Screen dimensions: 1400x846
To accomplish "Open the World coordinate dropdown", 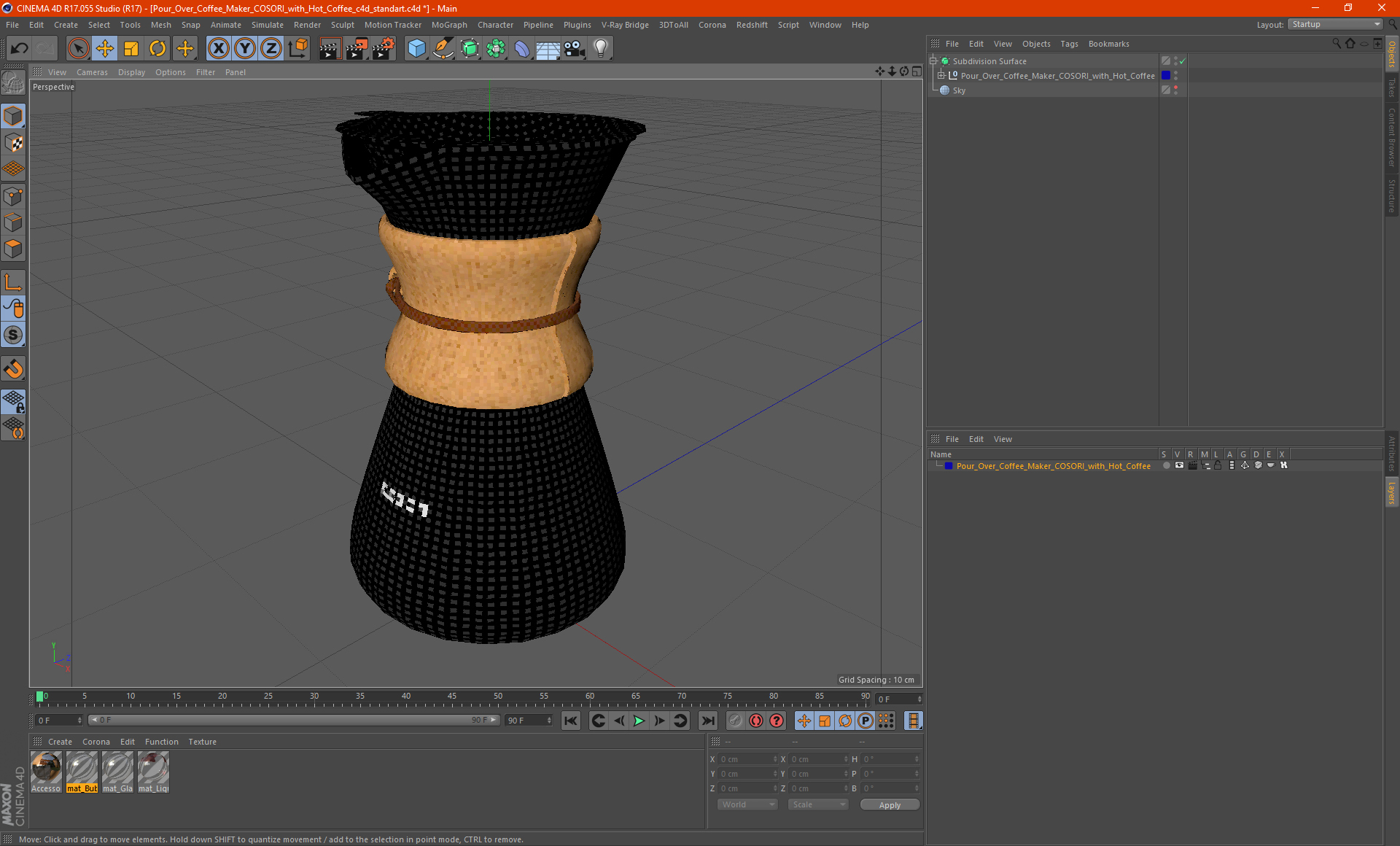I will 747,804.
